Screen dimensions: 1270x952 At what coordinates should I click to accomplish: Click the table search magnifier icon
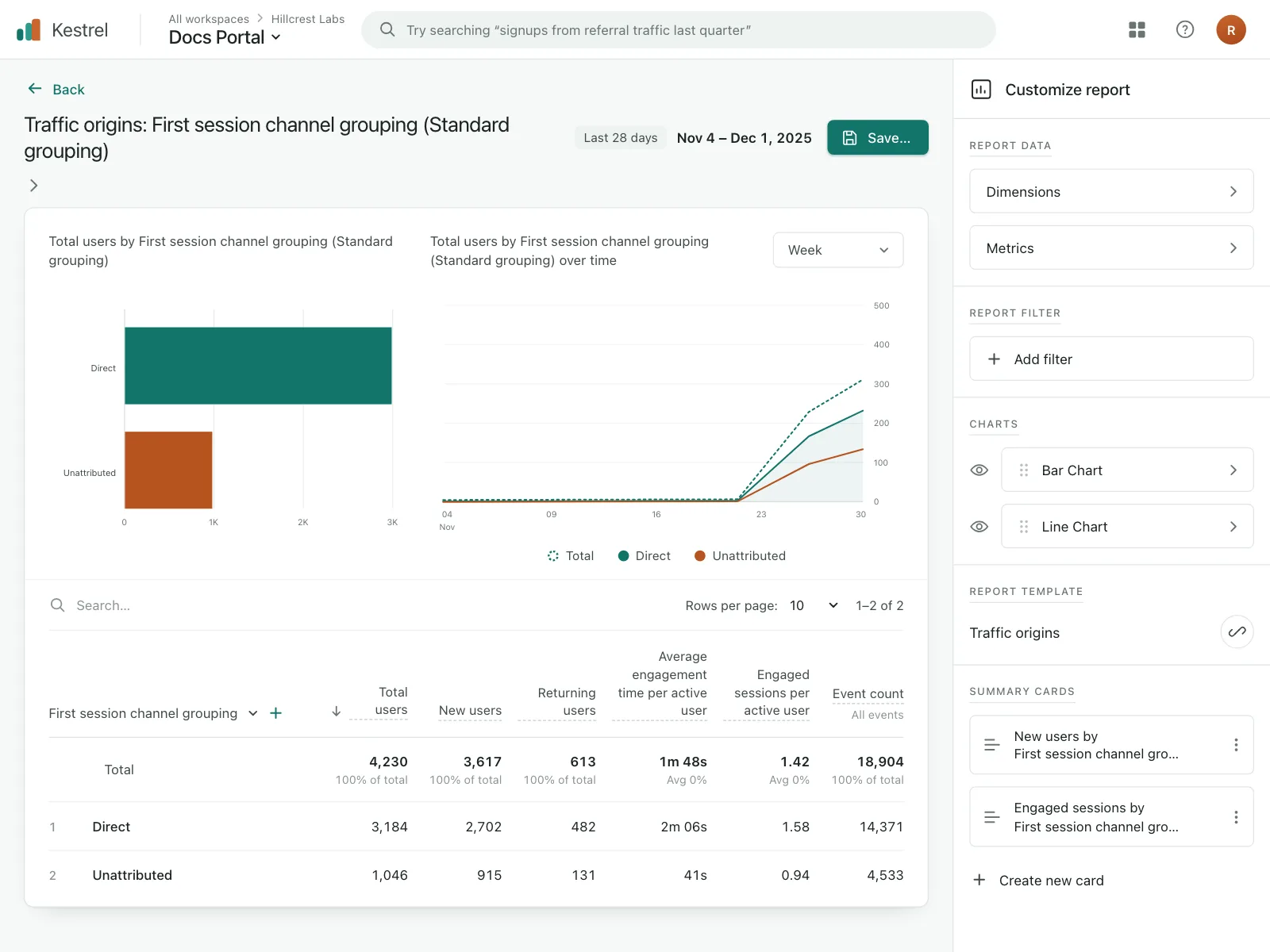click(x=57, y=605)
